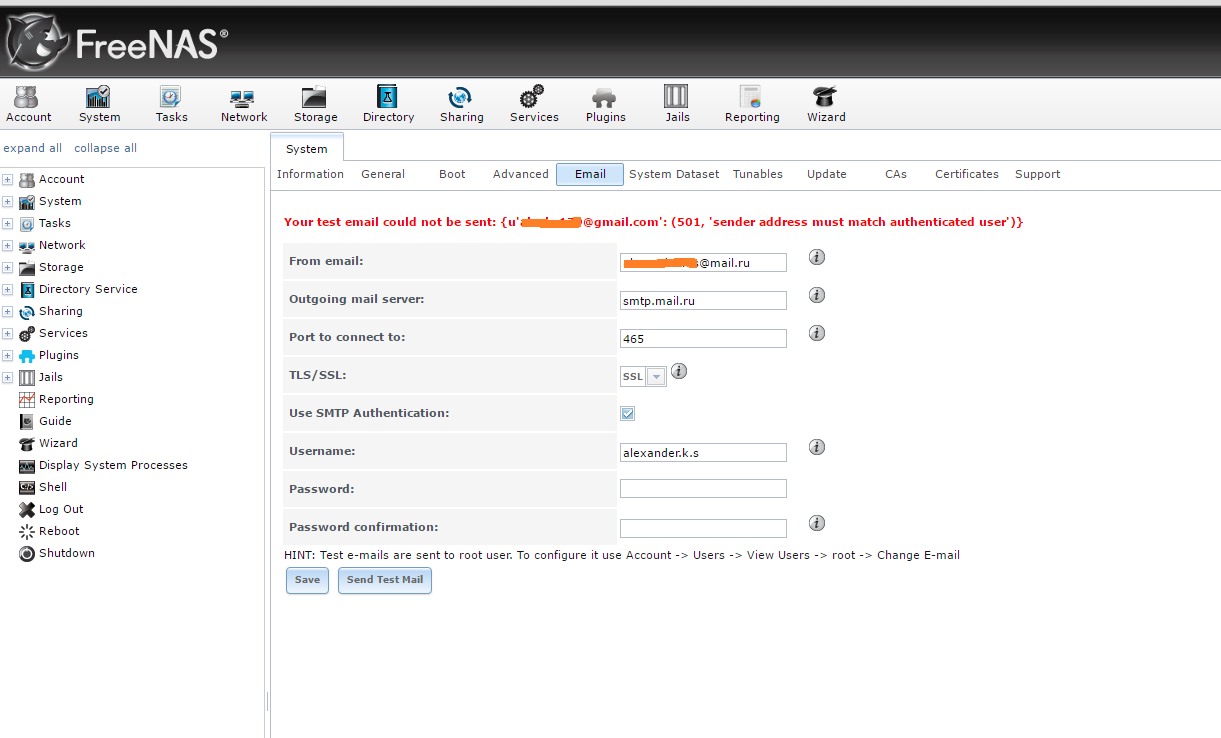Expand the Network tree node

click(x=7, y=245)
